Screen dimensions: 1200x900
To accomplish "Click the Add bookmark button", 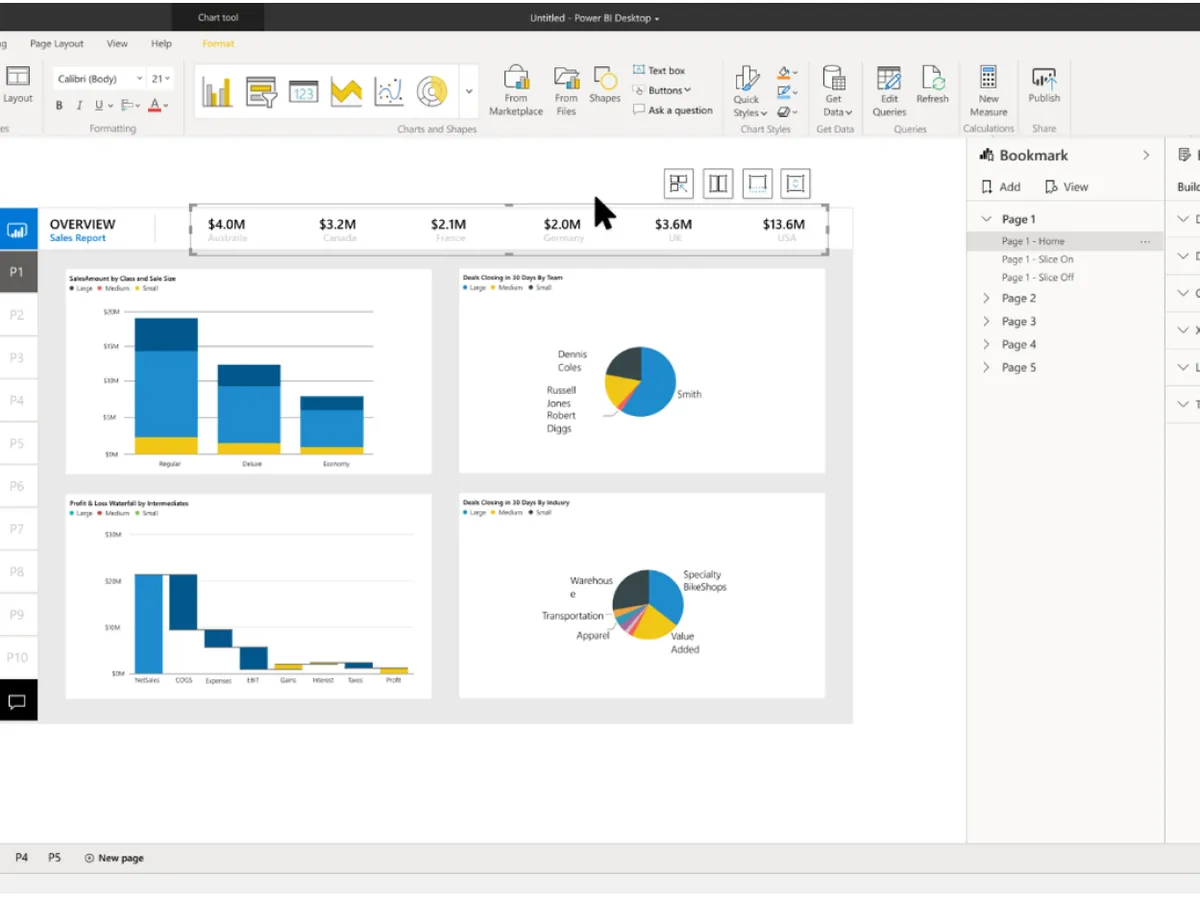I will click(x=1000, y=186).
